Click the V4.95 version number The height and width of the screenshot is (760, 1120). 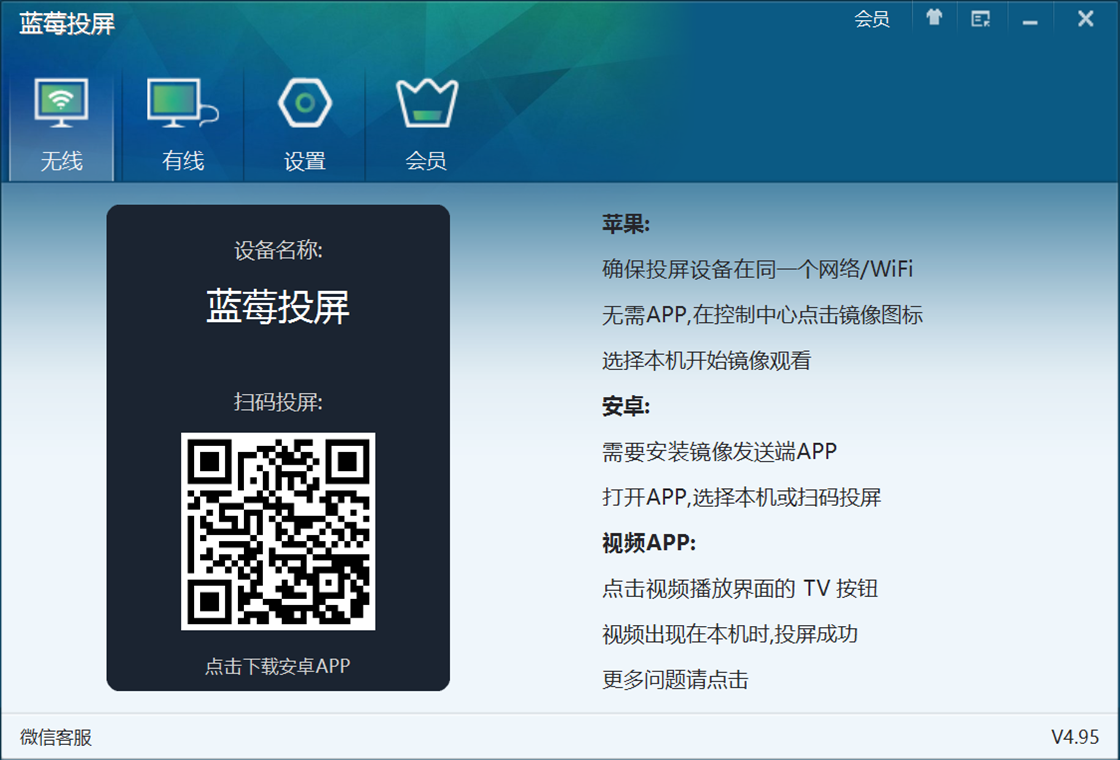point(1075,738)
